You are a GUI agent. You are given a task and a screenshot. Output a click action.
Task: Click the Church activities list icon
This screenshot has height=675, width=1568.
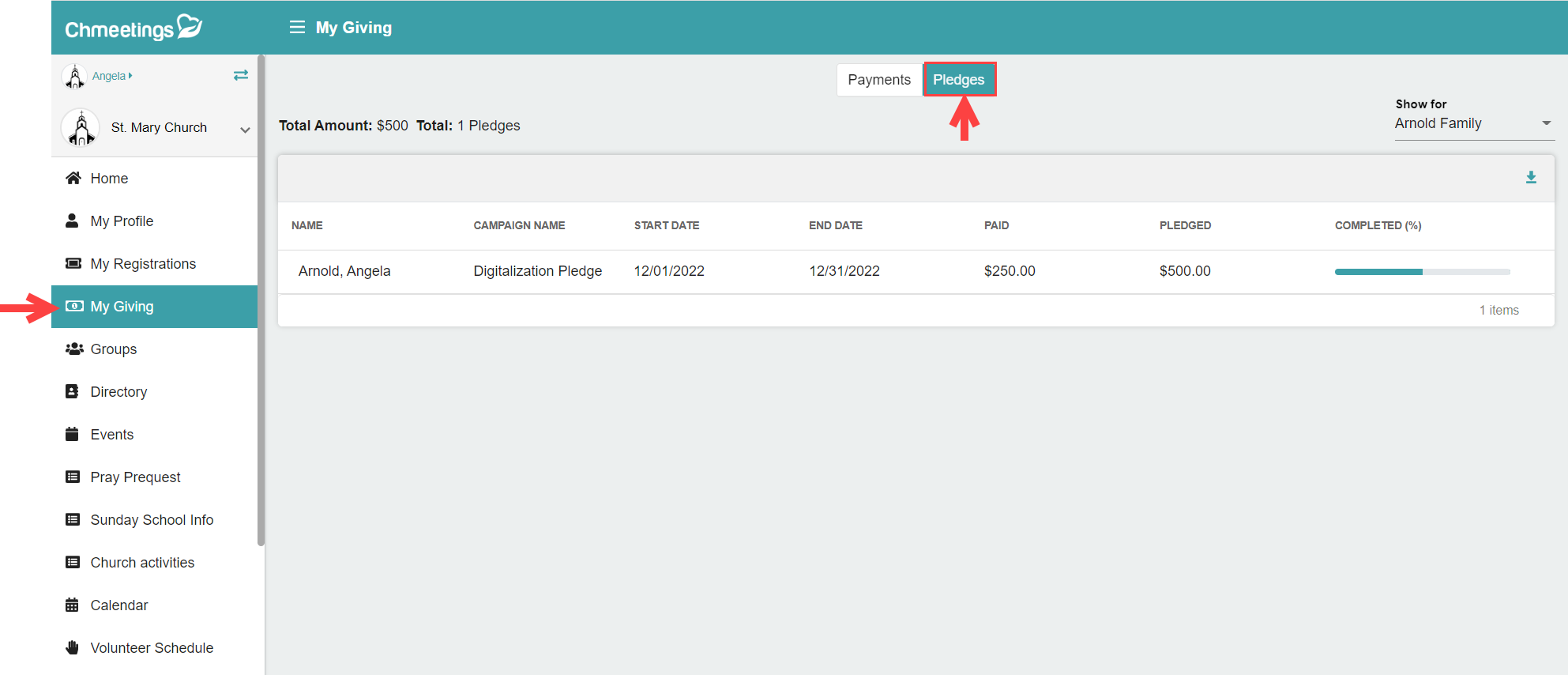coord(73,562)
